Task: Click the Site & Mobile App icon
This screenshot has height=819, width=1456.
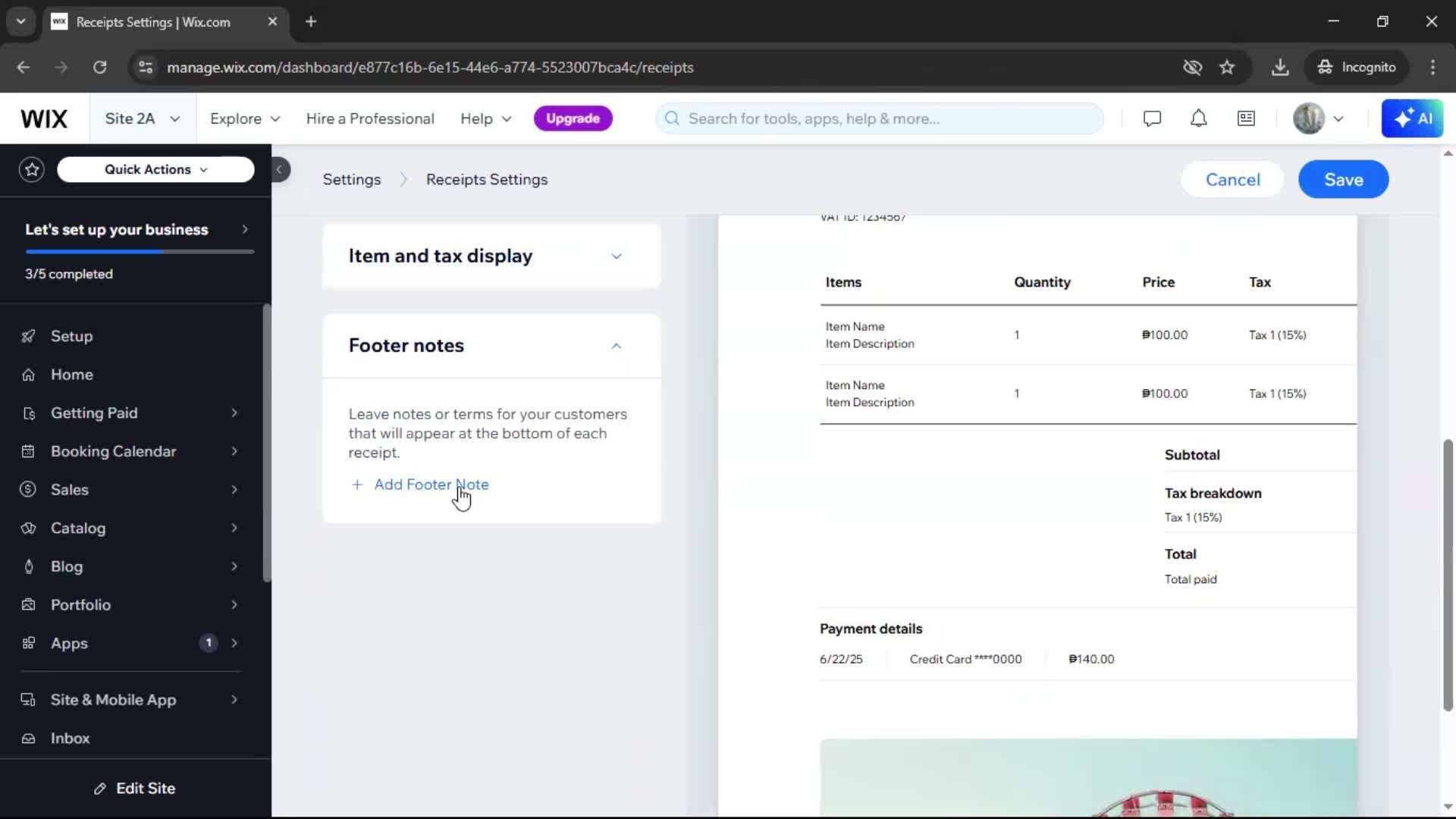Action: click(28, 700)
